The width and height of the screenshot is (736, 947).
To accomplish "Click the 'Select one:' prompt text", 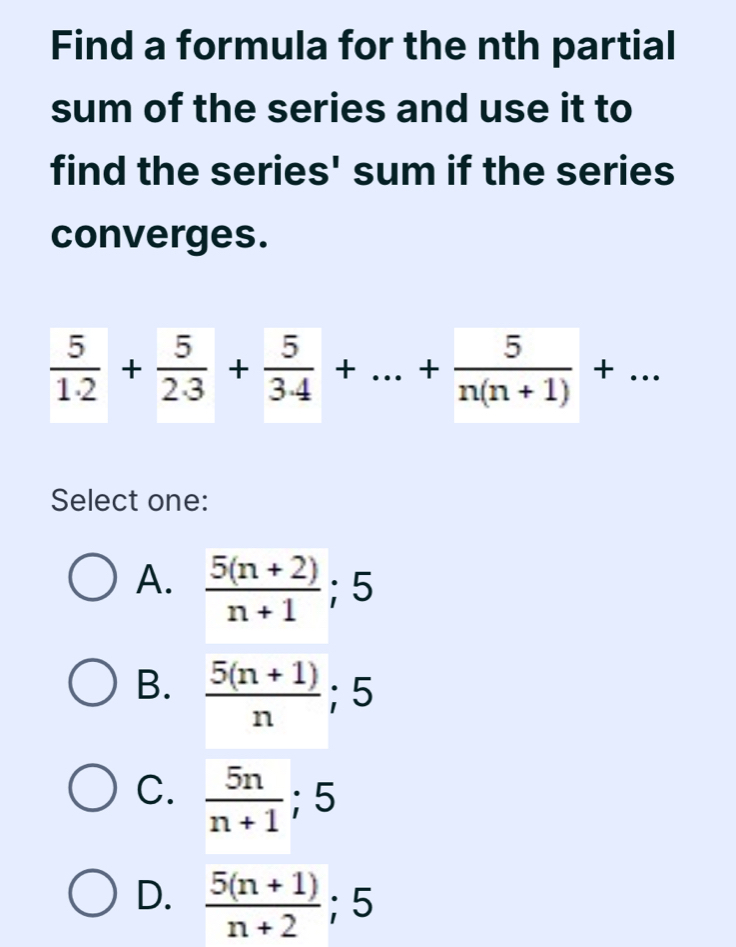I will point(130,499).
